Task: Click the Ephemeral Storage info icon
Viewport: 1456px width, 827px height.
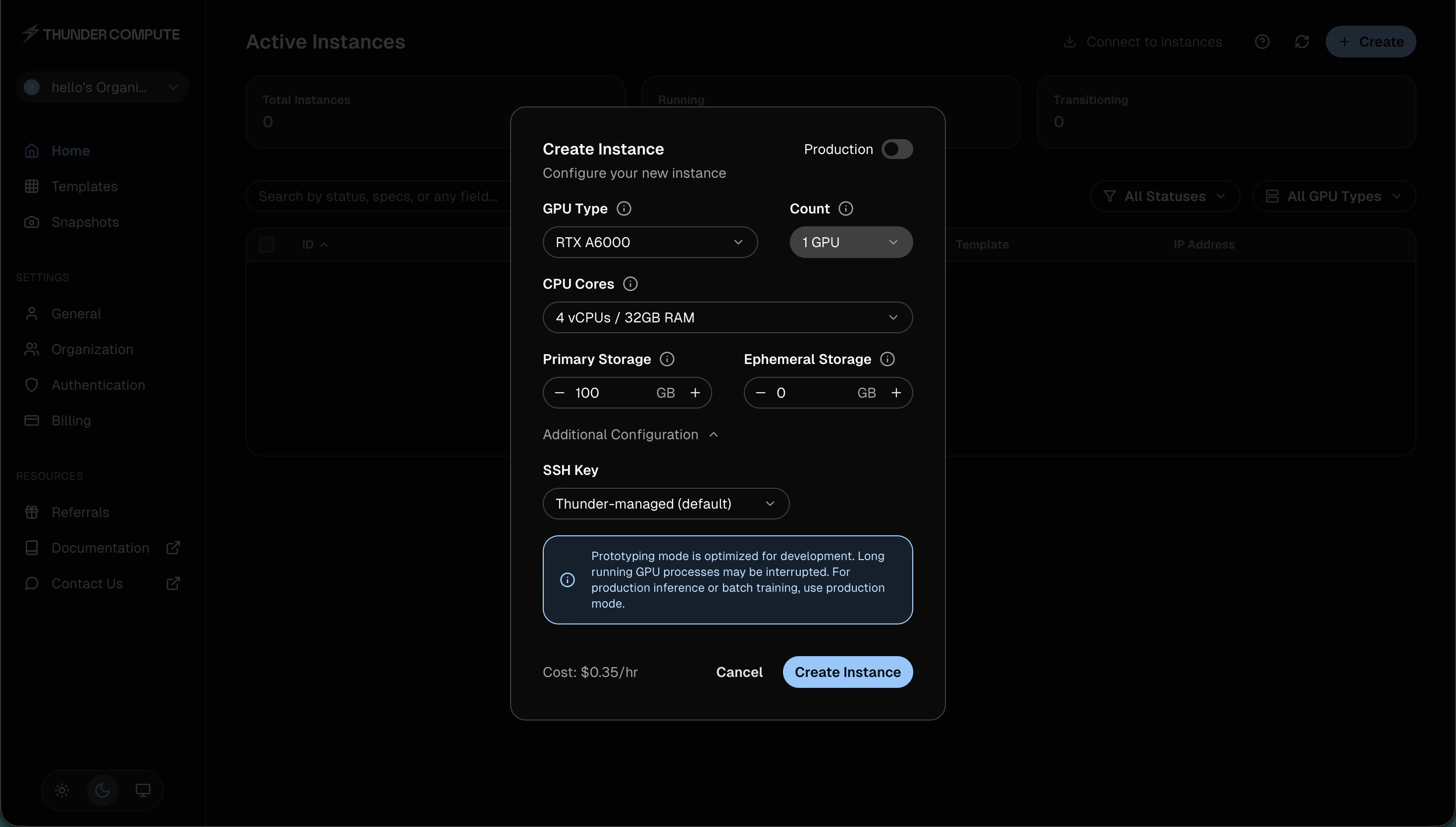Action: click(887, 360)
